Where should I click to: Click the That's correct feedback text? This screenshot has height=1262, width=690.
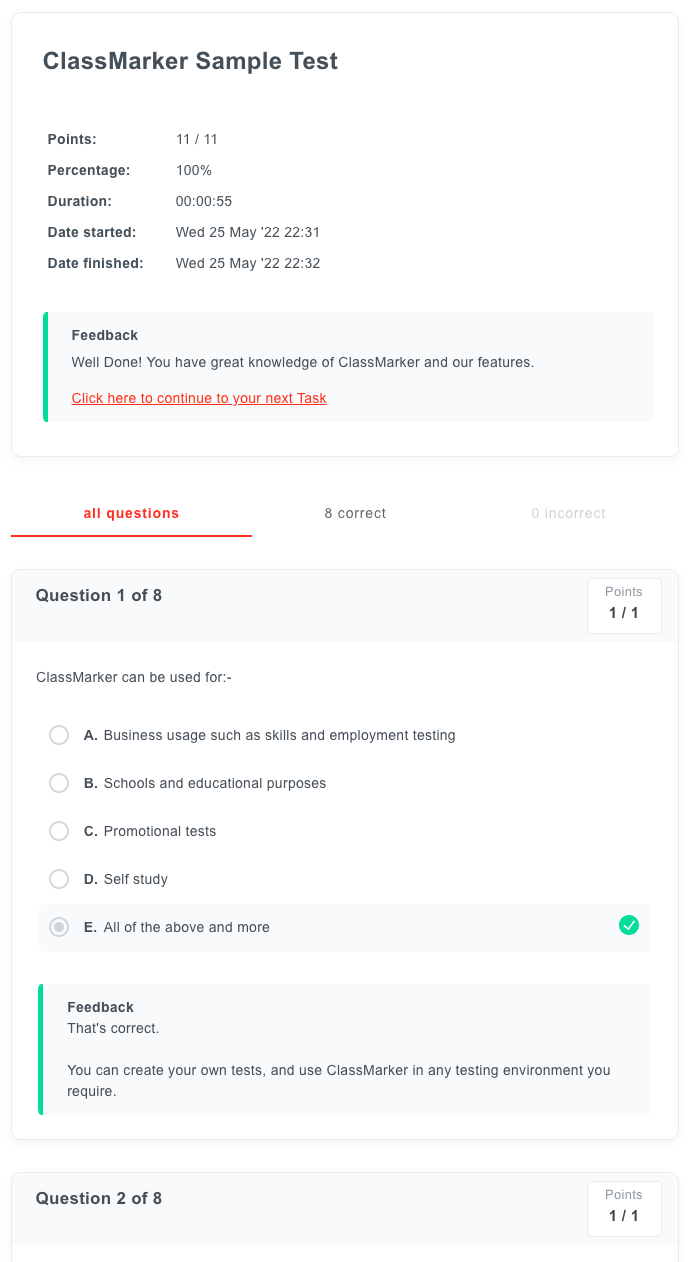(113, 1028)
